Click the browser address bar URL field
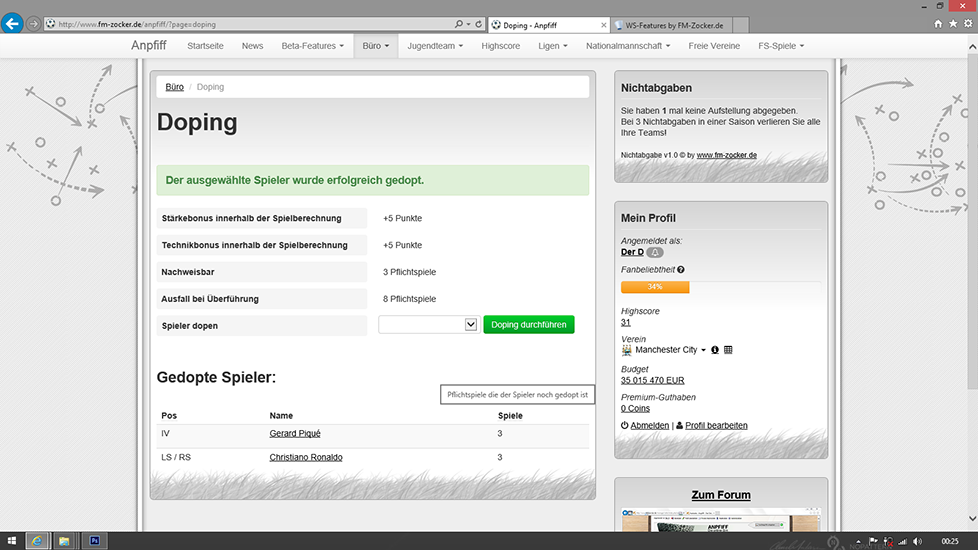The image size is (978, 550). [x=250, y=24]
